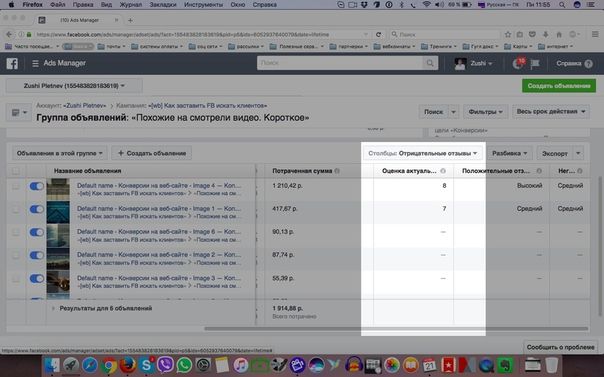604x377 pixels.
Task: Open the Ads Manager hamburger menu
Action: (35, 64)
